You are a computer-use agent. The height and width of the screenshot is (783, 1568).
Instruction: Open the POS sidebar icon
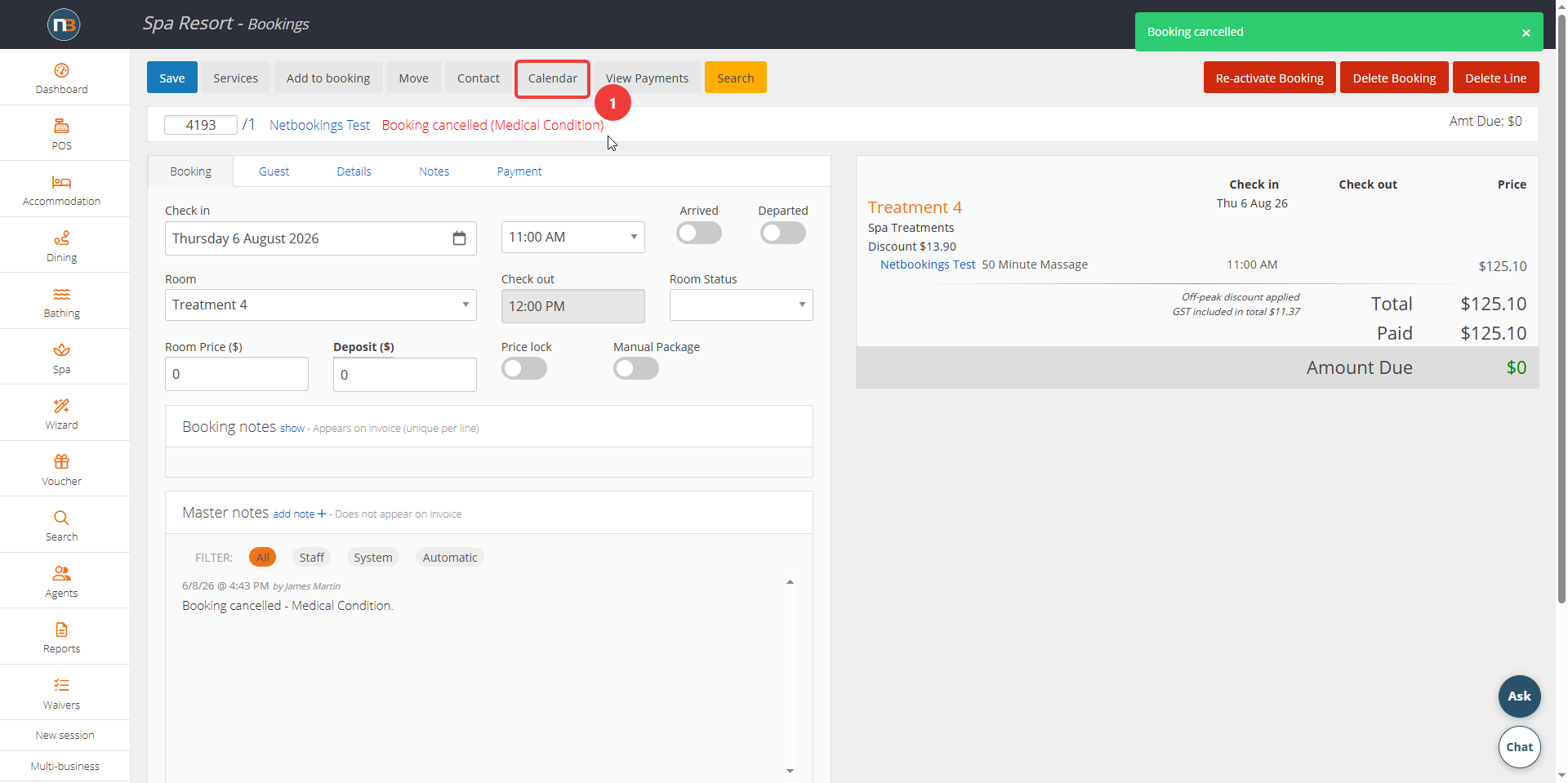tap(61, 126)
